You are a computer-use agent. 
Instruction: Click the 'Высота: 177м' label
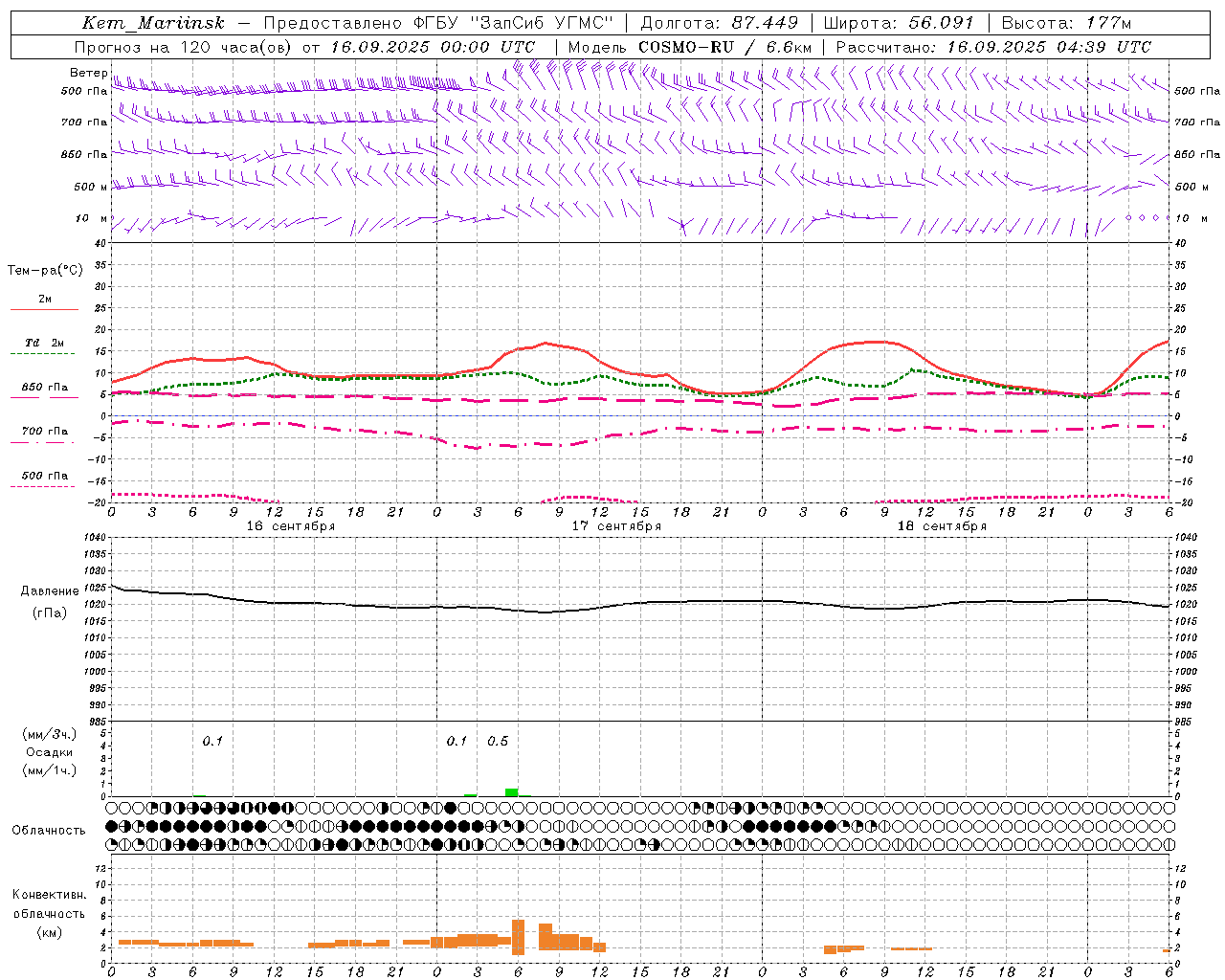(x=1067, y=23)
